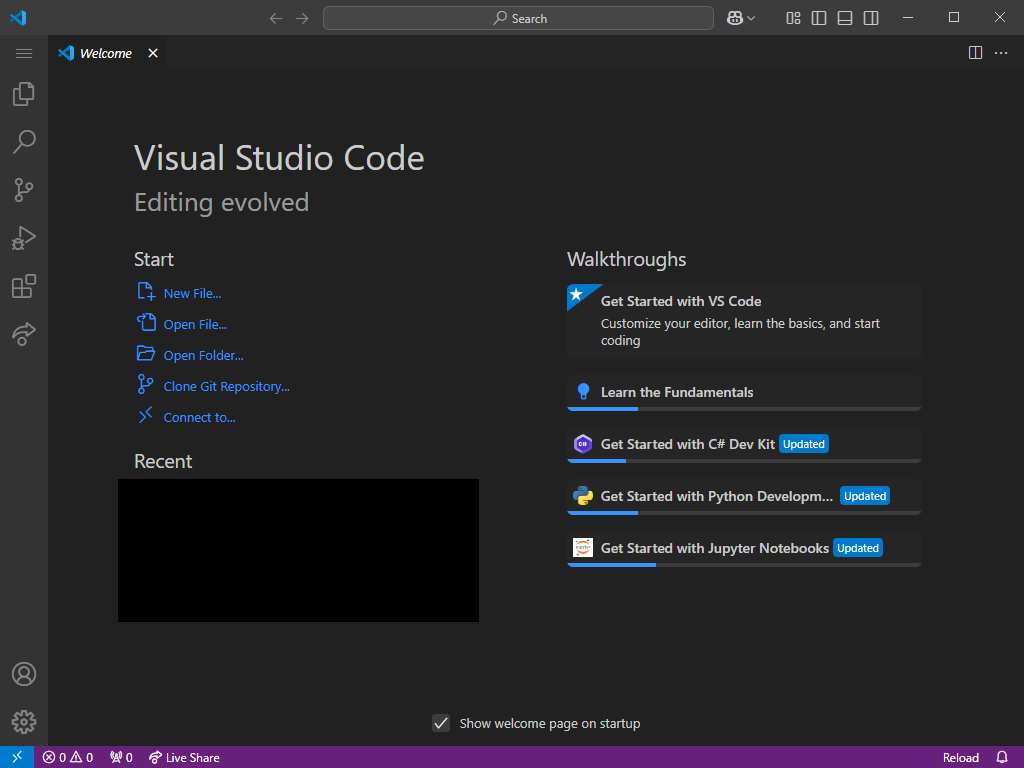
Task: Uncheck Show welcome page on startup
Action: pyautogui.click(x=441, y=722)
